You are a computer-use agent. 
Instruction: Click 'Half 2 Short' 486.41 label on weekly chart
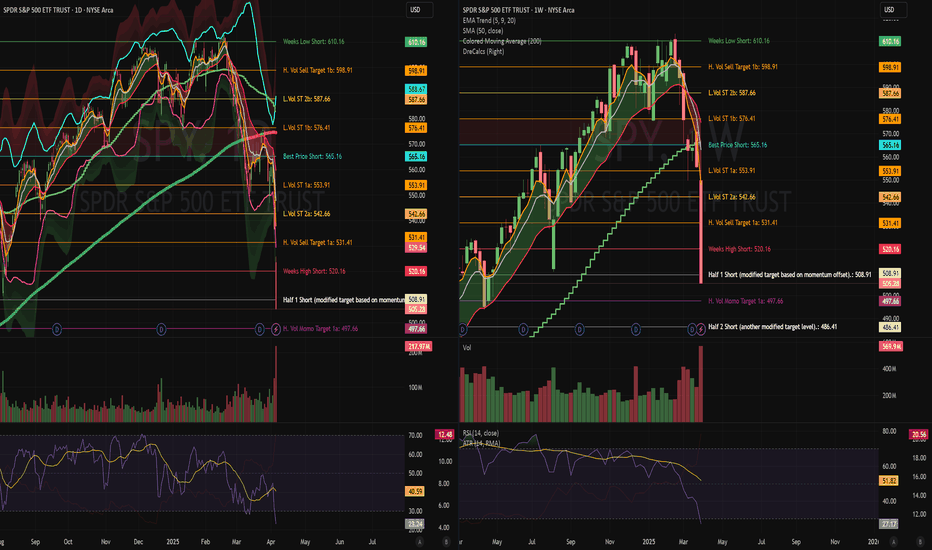773,326
